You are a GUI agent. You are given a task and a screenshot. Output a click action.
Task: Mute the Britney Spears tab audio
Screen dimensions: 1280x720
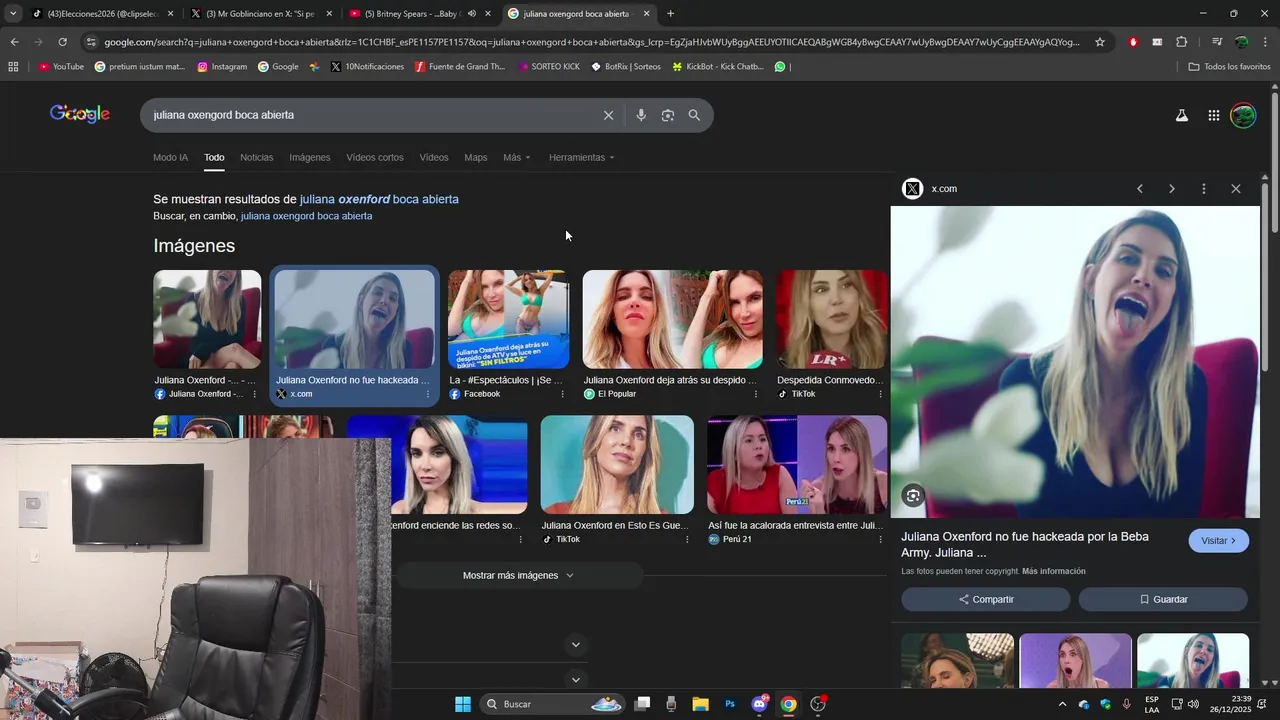pos(471,14)
